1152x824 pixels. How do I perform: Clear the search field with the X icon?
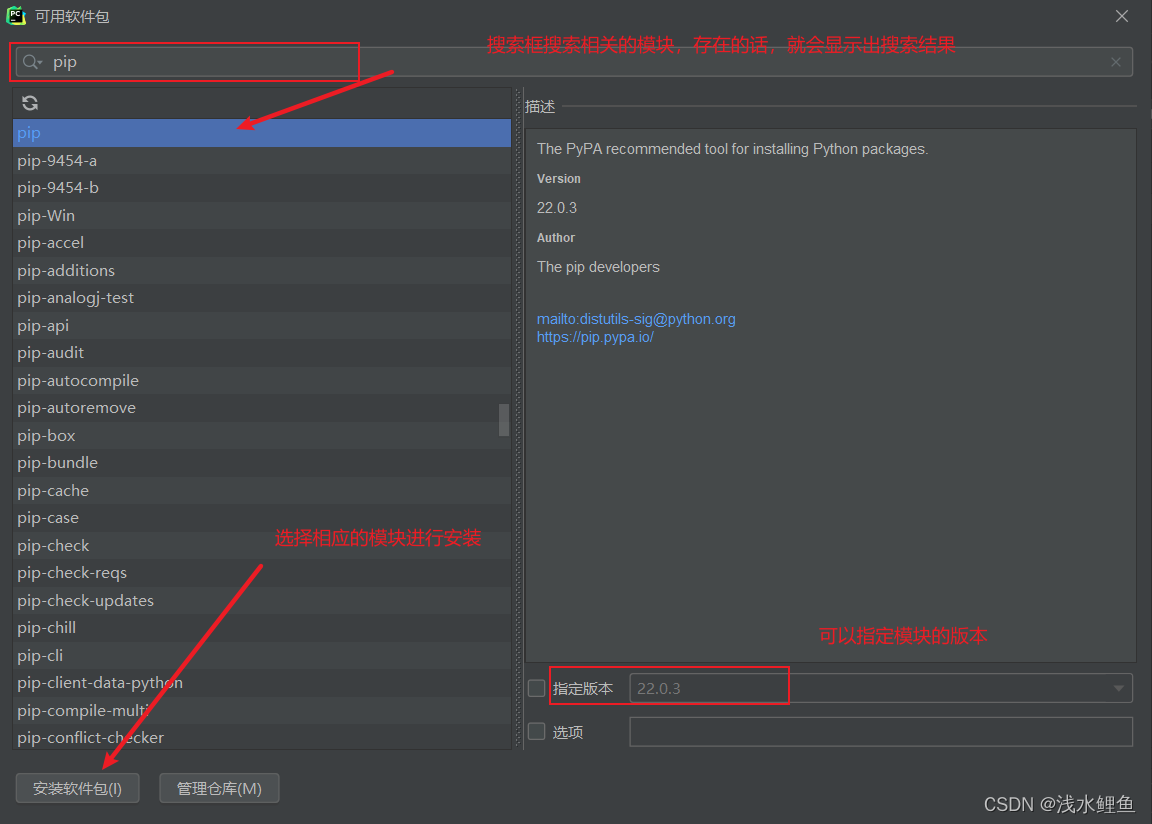[x=1115, y=62]
